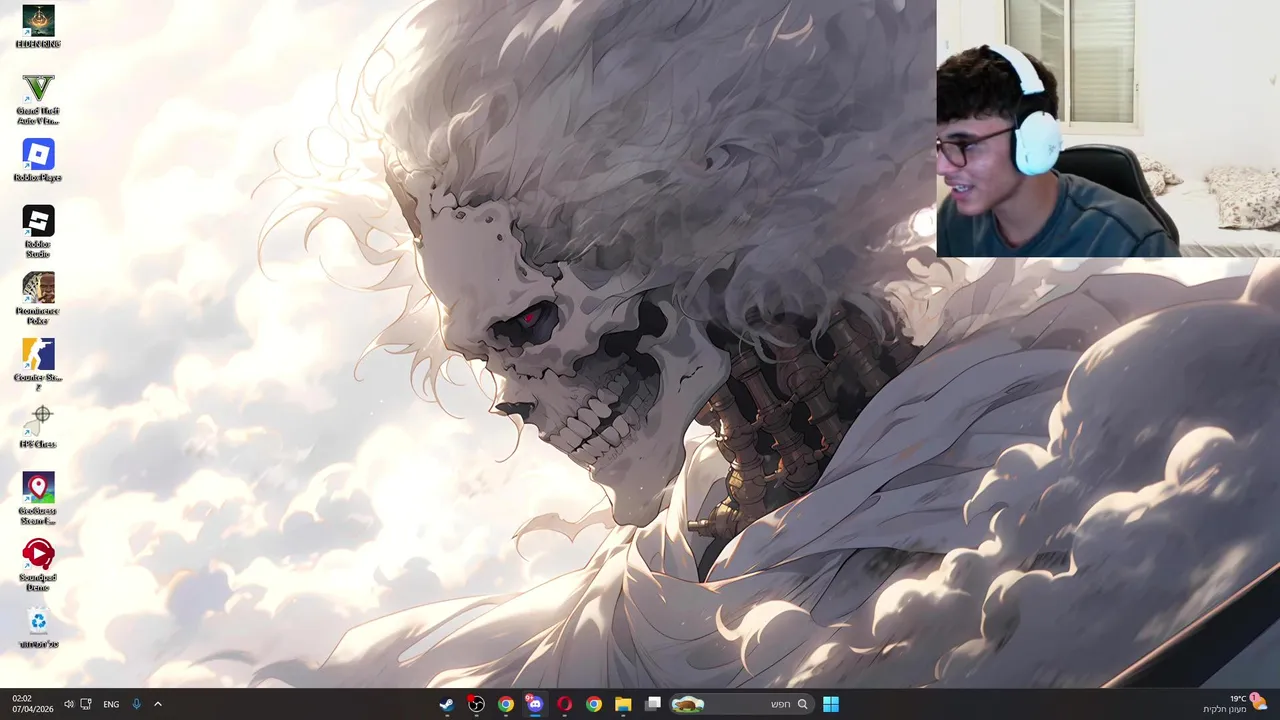
Task: Select the Recycle Bin desktop icon
Action: 38,627
